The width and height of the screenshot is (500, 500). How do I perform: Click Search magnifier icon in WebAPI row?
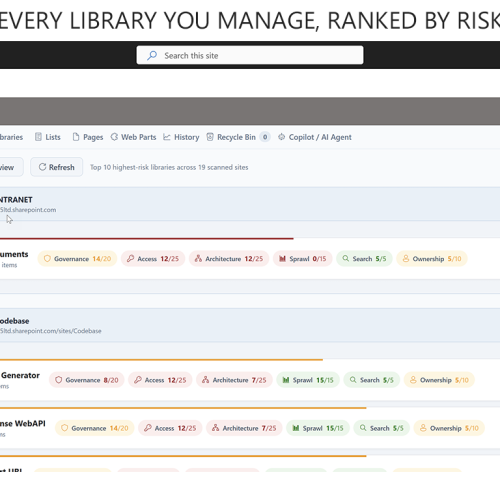[363, 428]
